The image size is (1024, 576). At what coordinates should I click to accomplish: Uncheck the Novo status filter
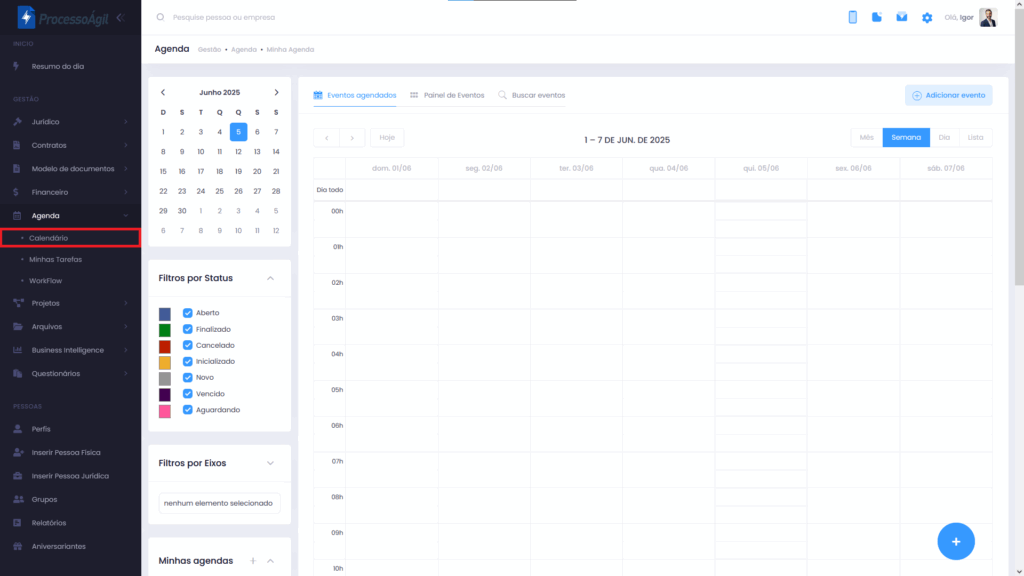click(187, 377)
